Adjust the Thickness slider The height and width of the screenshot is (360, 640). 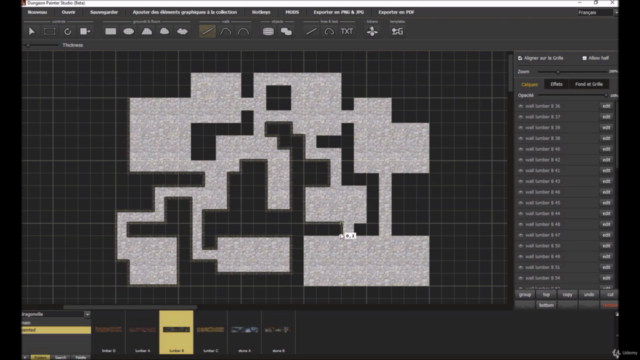tap(28, 45)
